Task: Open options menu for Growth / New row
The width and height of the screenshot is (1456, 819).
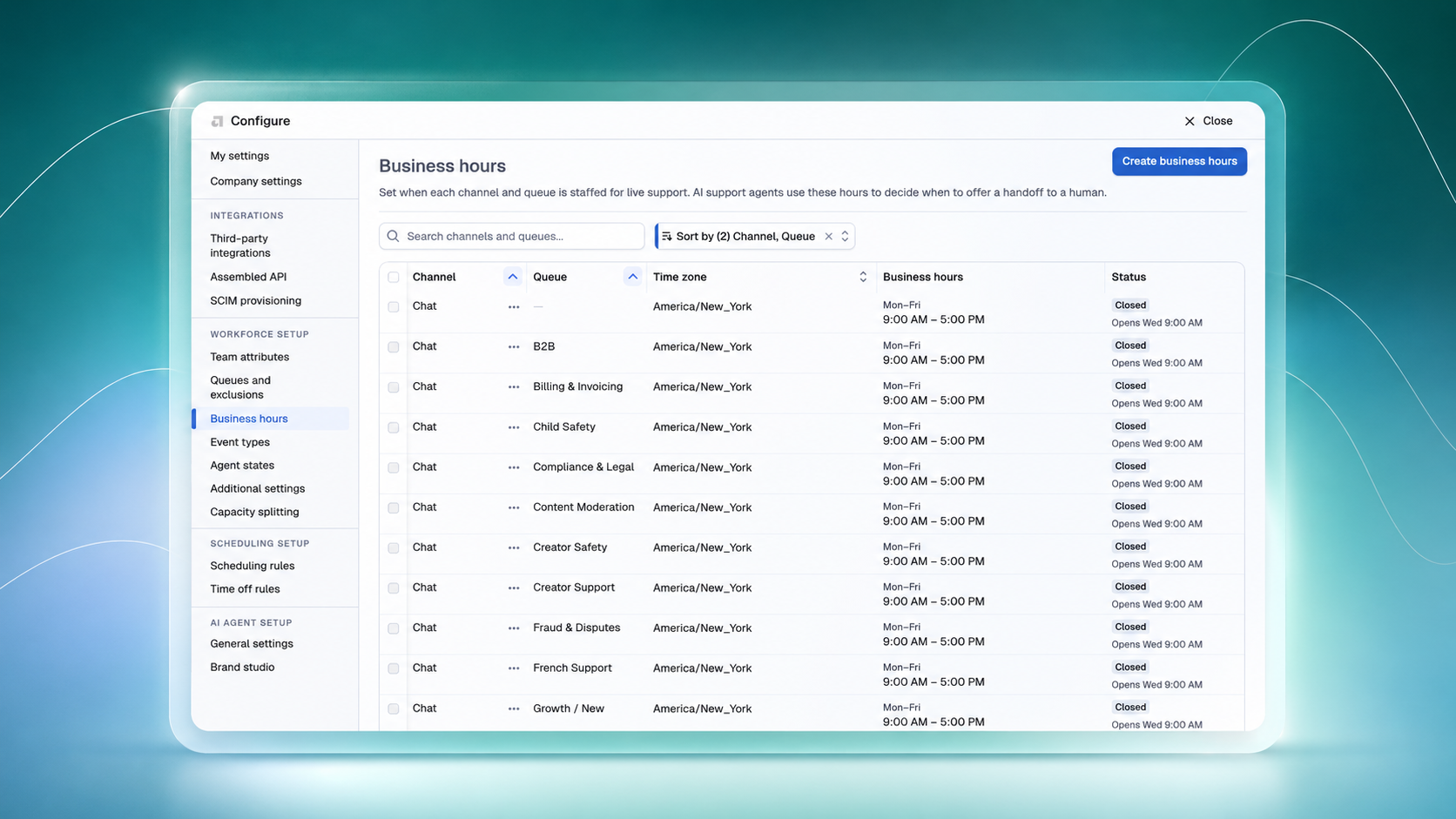Action: pyautogui.click(x=514, y=708)
